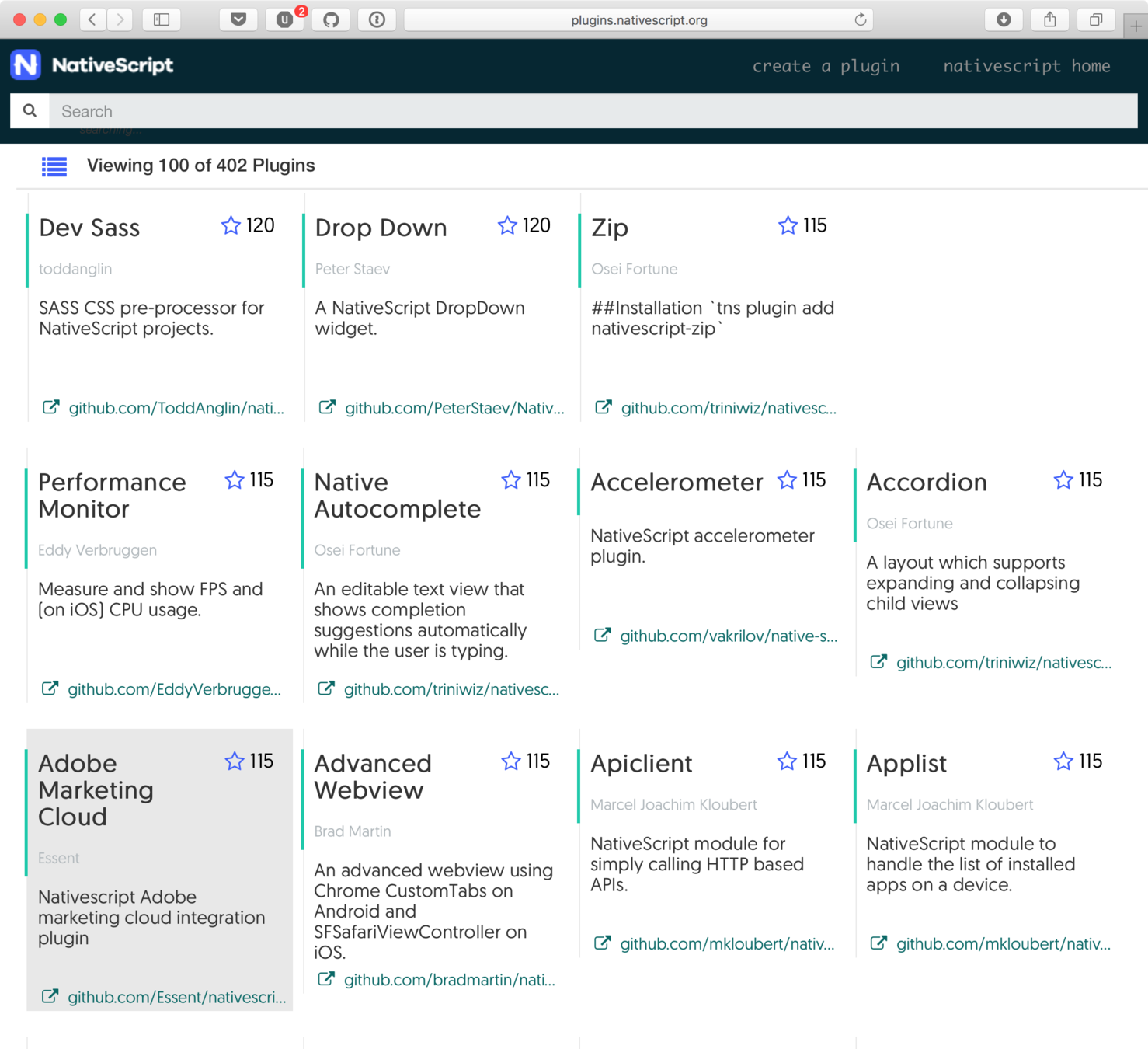This screenshot has height=1049, width=1148.
Task: Open the create a plugin link
Action: click(826, 66)
